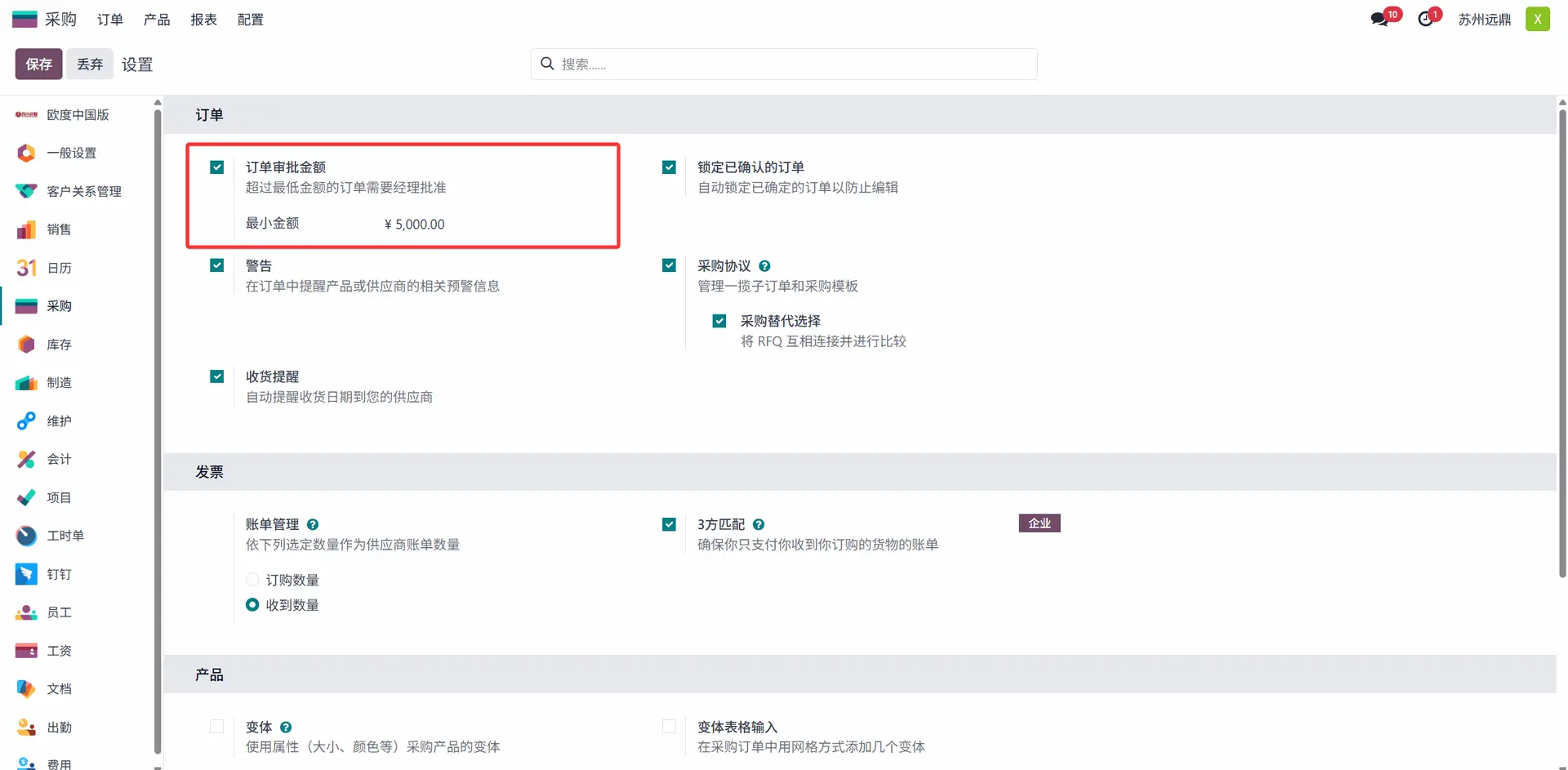
Task: Open the 配置 top menu
Action: [x=250, y=20]
